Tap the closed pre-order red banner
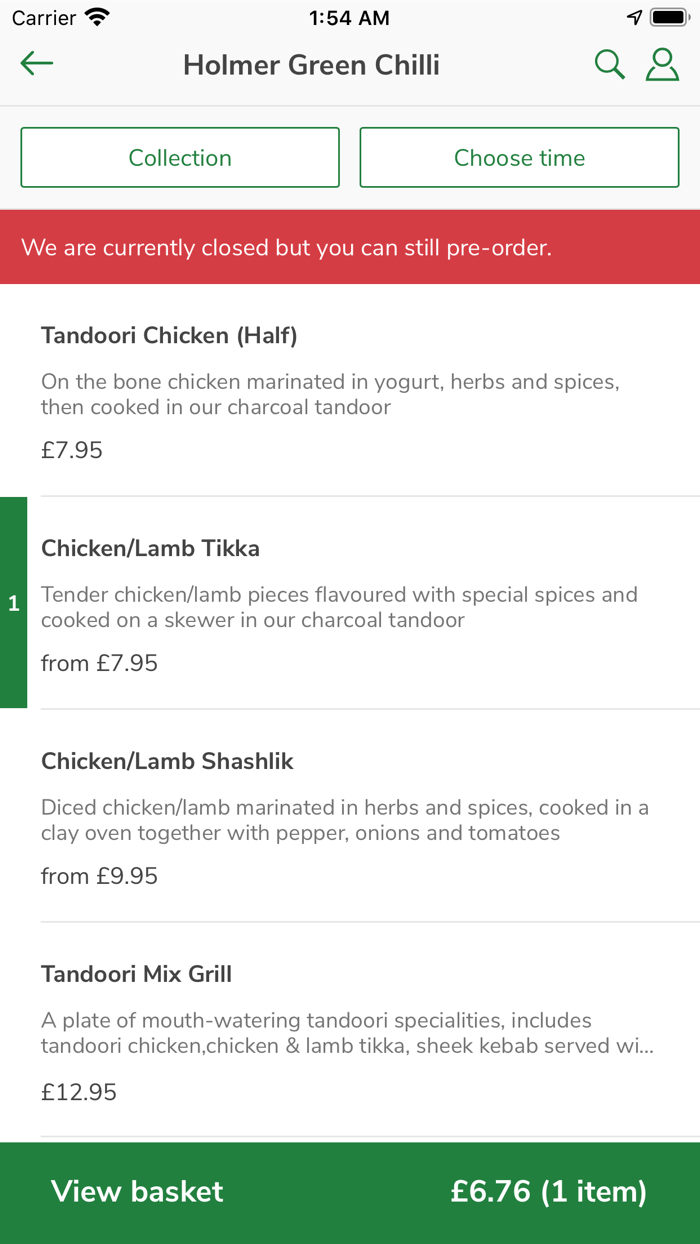This screenshot has height=1244, width=700. click(350, 247)
